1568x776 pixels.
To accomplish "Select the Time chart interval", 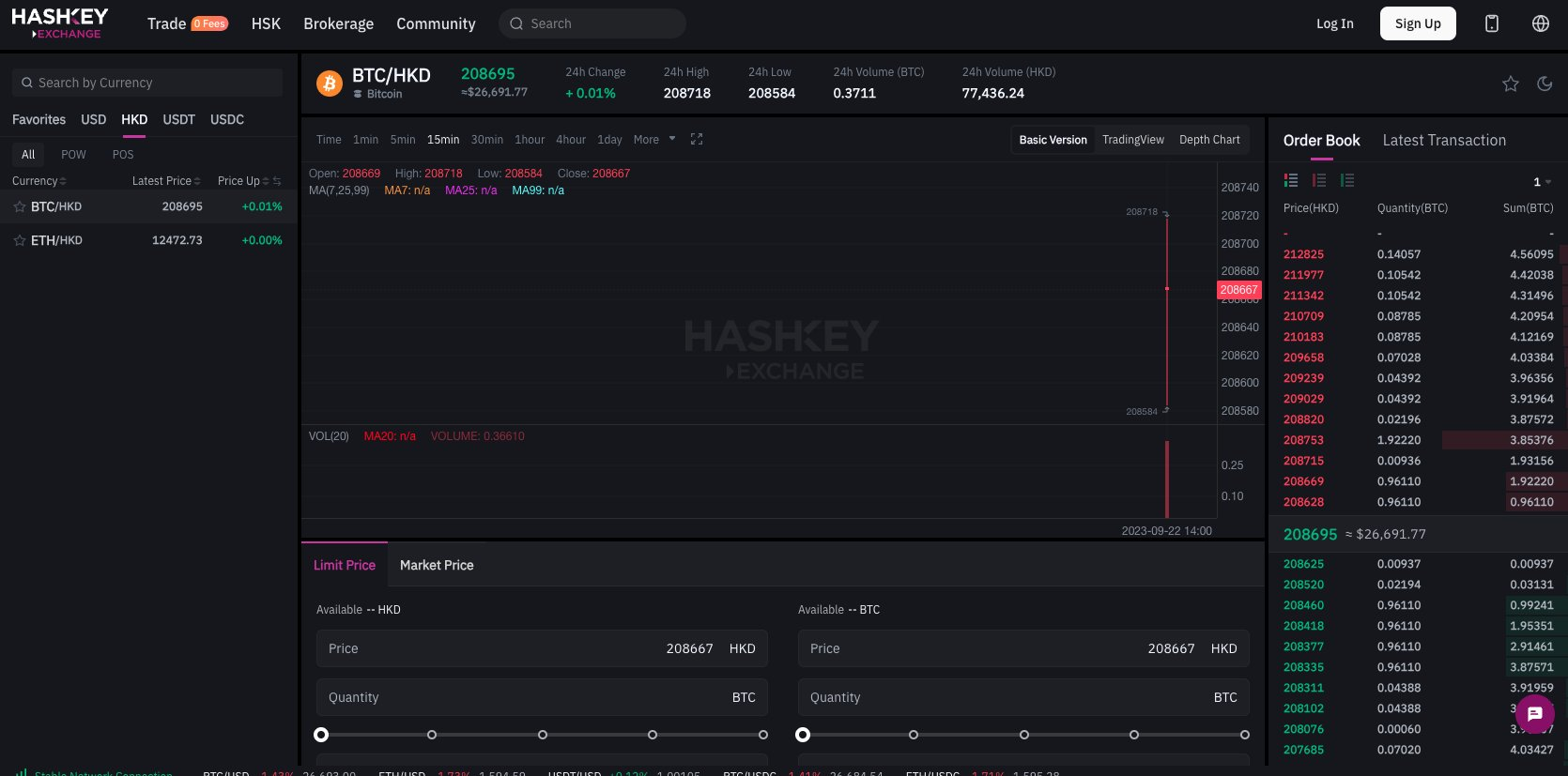I will pos(329,140).
